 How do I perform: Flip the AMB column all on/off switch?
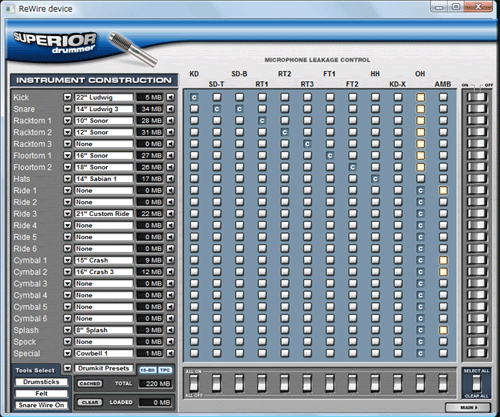point(443,383)
